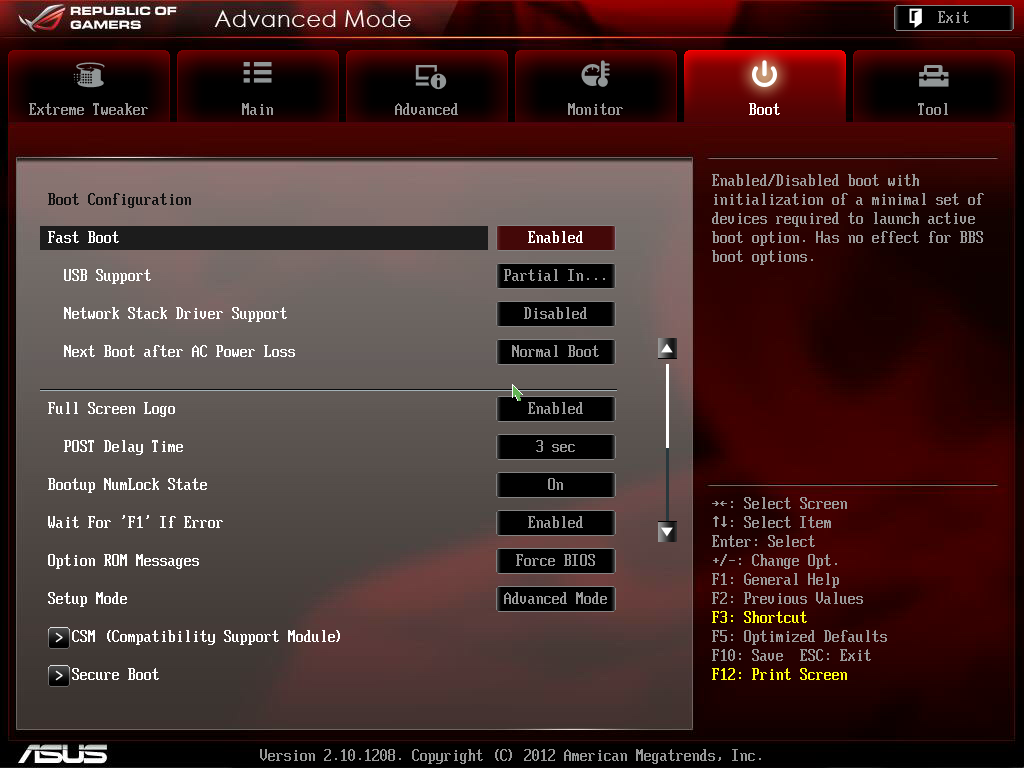This screenshot has width=1024, height=768.
Task: Click the F2: Previous Values hint
Action: 787,599
